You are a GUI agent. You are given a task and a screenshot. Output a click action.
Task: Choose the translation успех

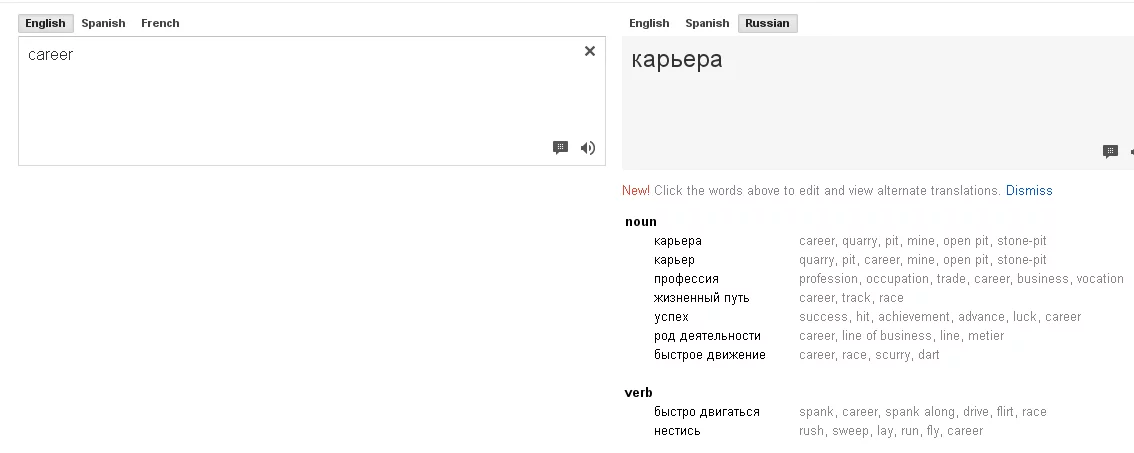(671, 317)
